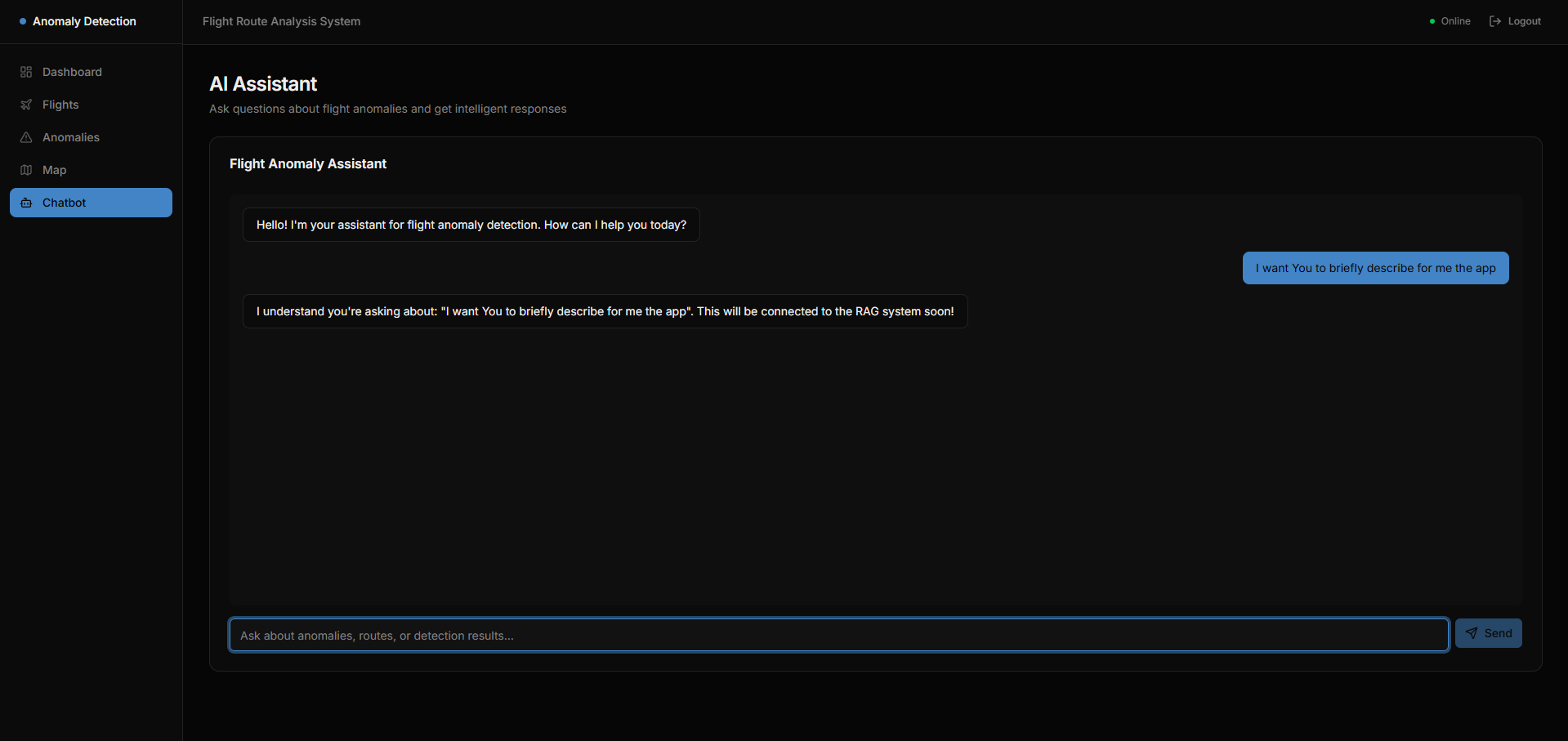Click the airplane icon next to Flights

[25, 105]
